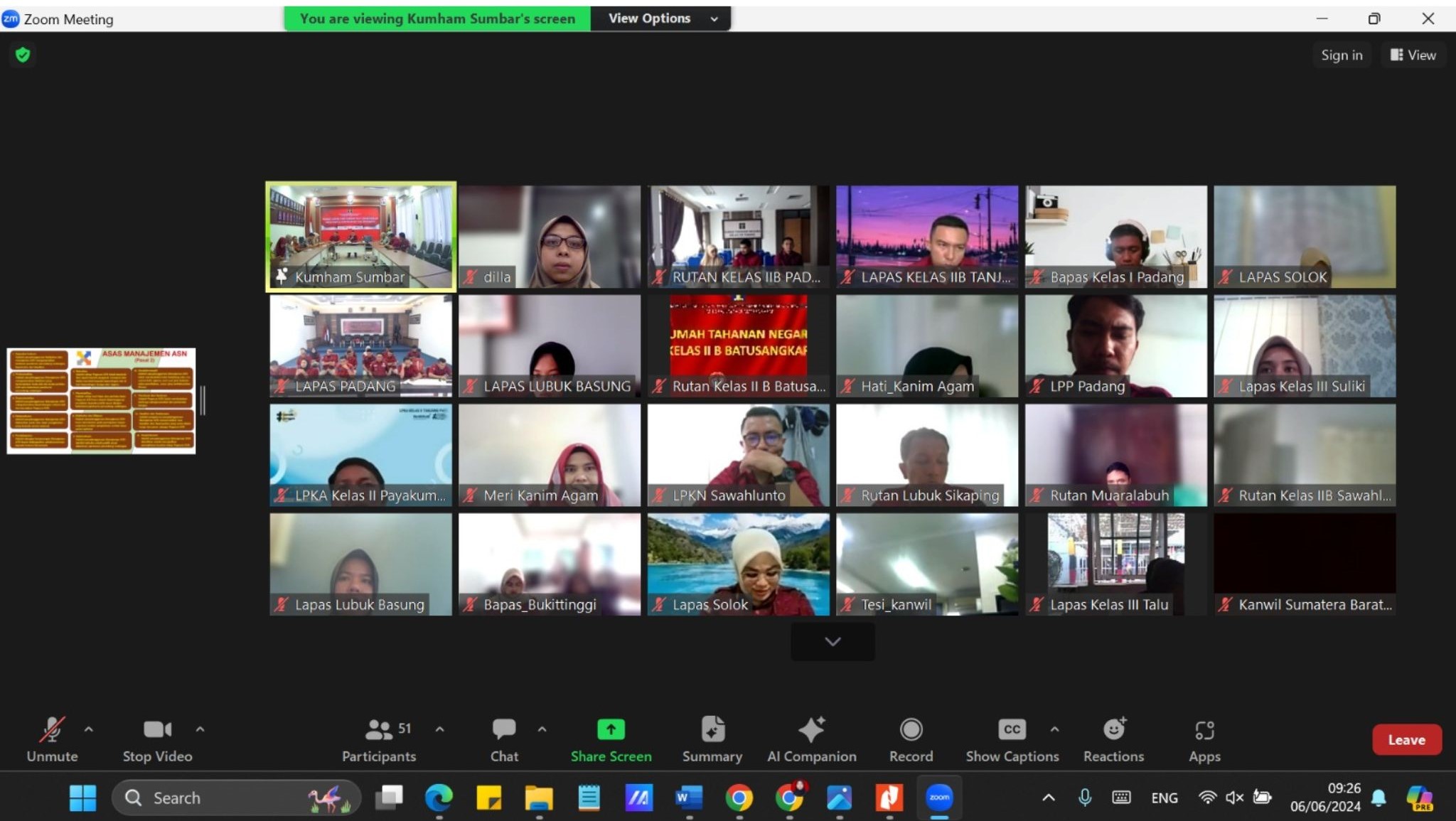Open Copilot preview icon on taskbar
Viewport: 1456px width, 821px height.
1419,798
